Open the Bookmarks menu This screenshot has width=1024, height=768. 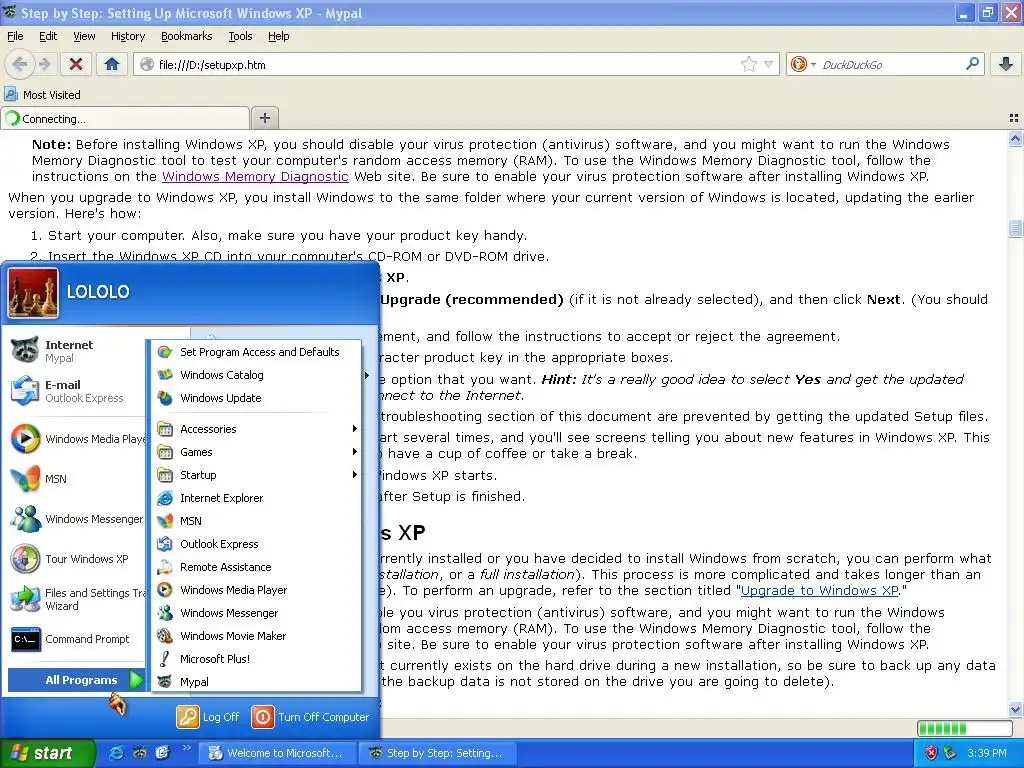tap(186, 37)
